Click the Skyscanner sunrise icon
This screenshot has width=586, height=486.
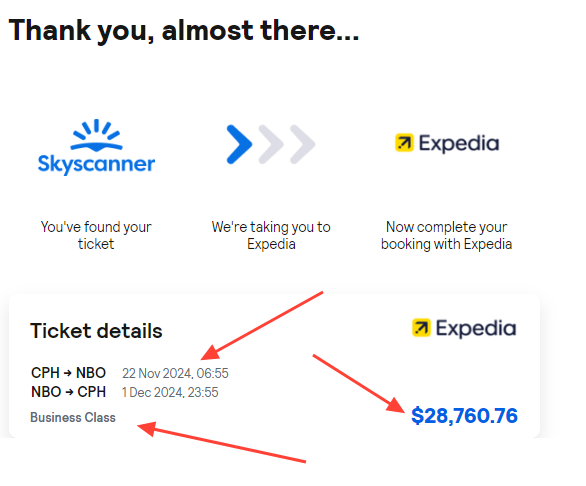coord(96,135)
